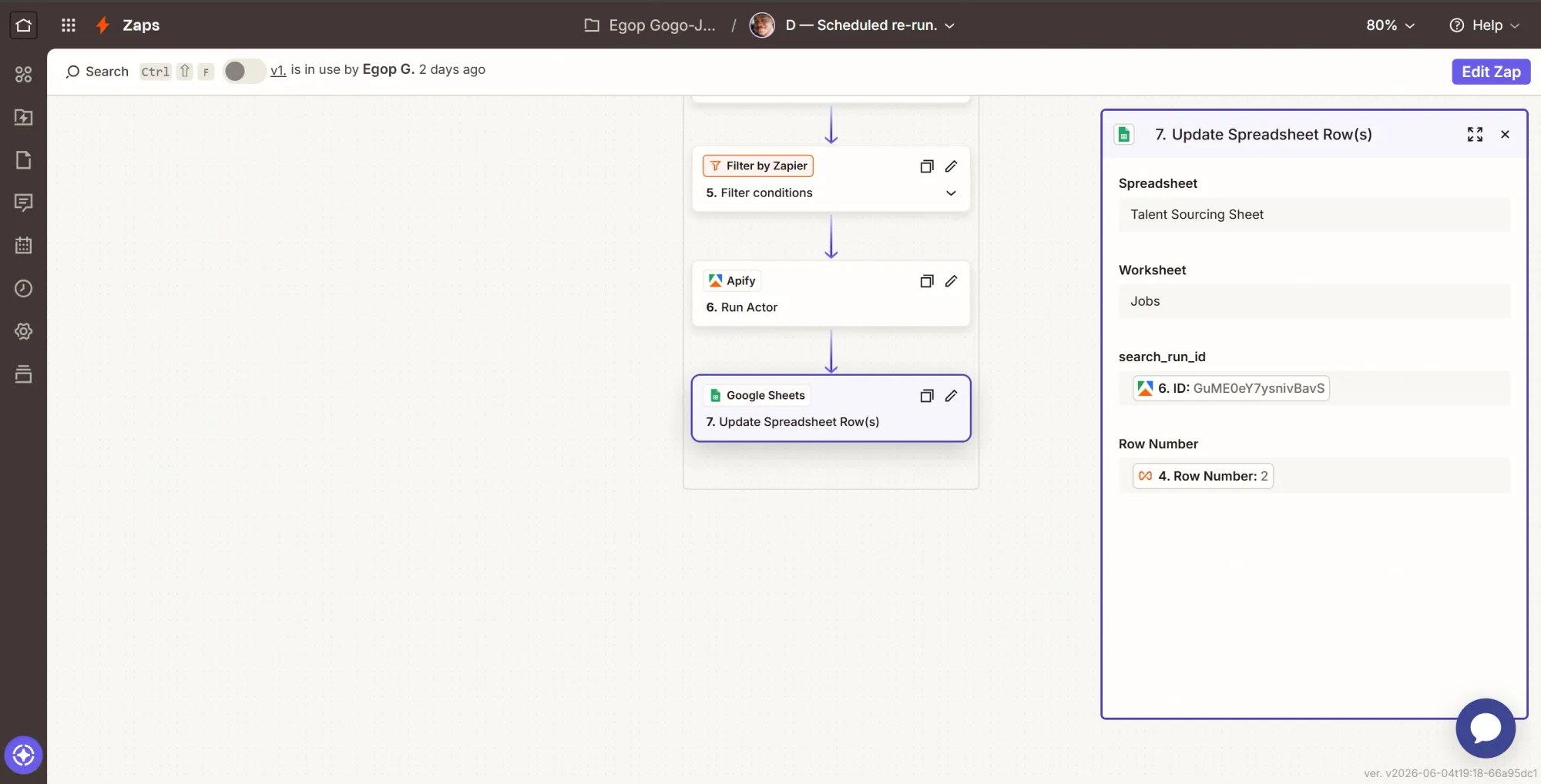
Task: Open the sidebar apps dashboard icon
Action: 23,74
